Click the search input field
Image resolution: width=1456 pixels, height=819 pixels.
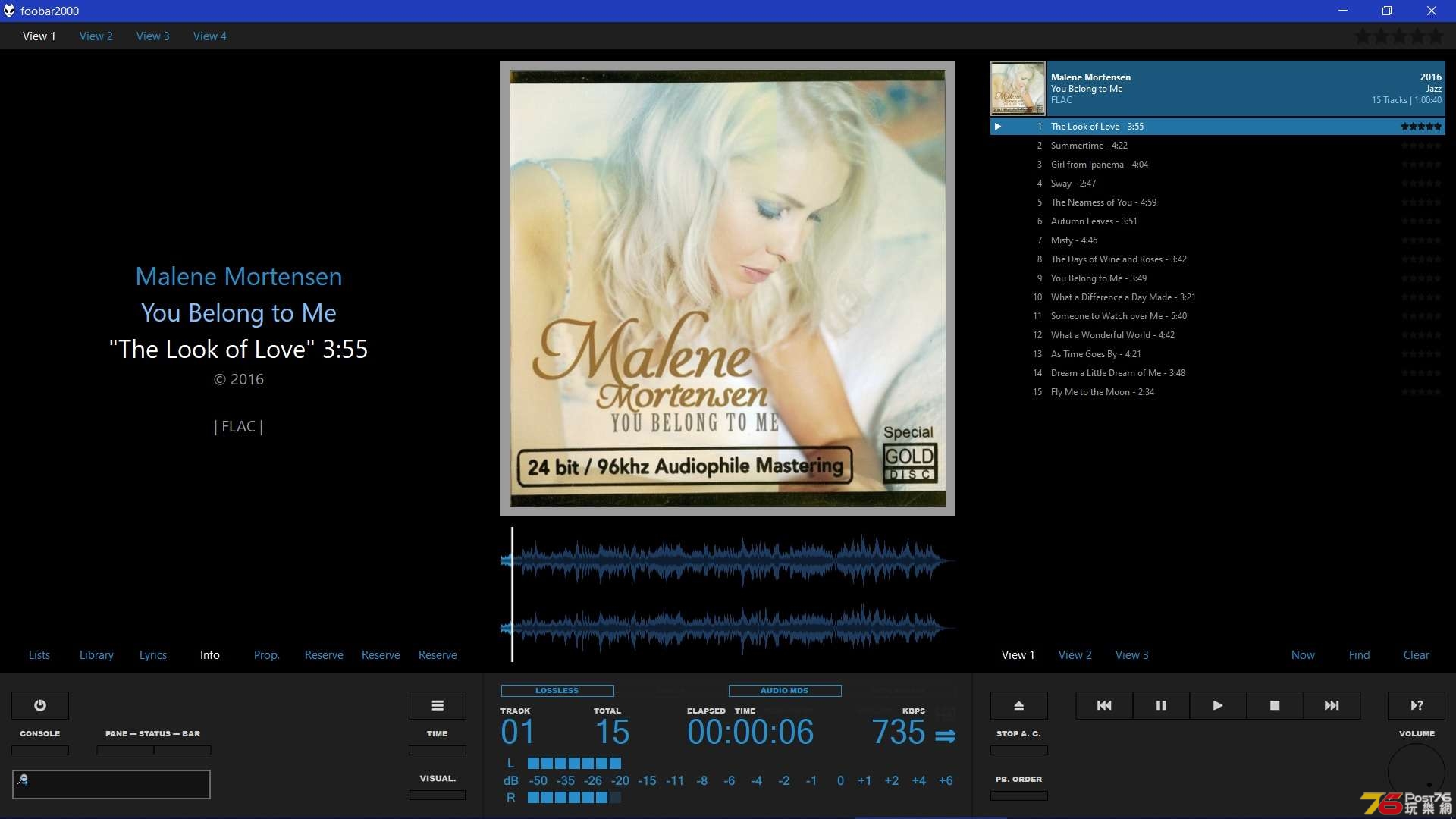point(111,784)
